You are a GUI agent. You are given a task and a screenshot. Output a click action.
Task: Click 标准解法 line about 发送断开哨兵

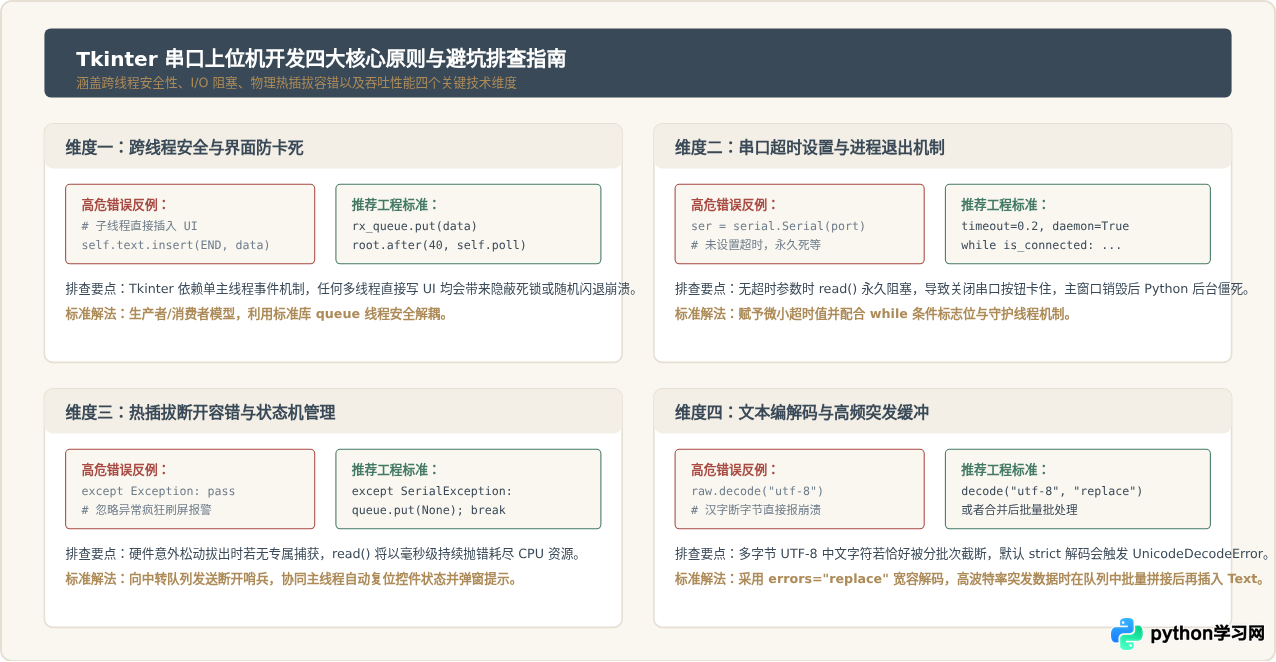click(x=292, y=579)
